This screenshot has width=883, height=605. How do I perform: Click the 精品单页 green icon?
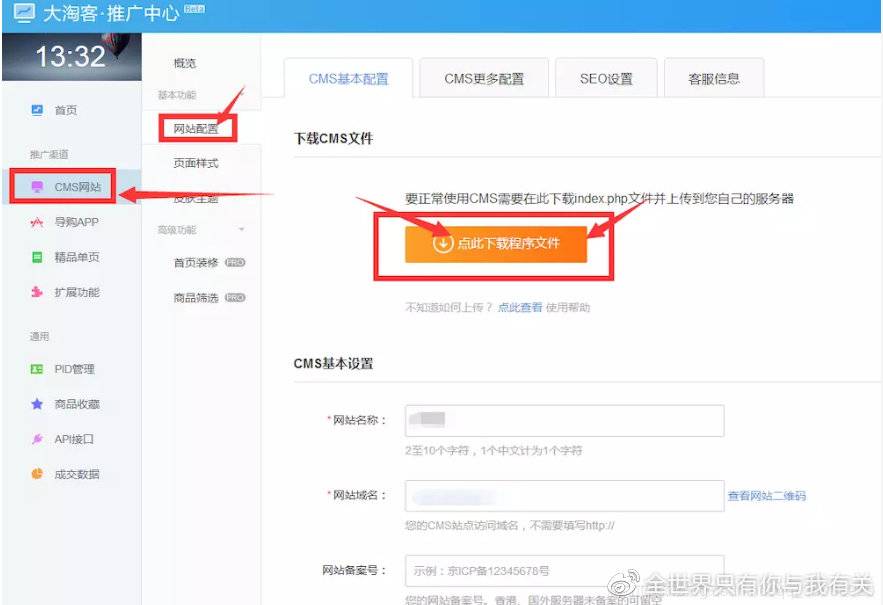tap(37, 257)
